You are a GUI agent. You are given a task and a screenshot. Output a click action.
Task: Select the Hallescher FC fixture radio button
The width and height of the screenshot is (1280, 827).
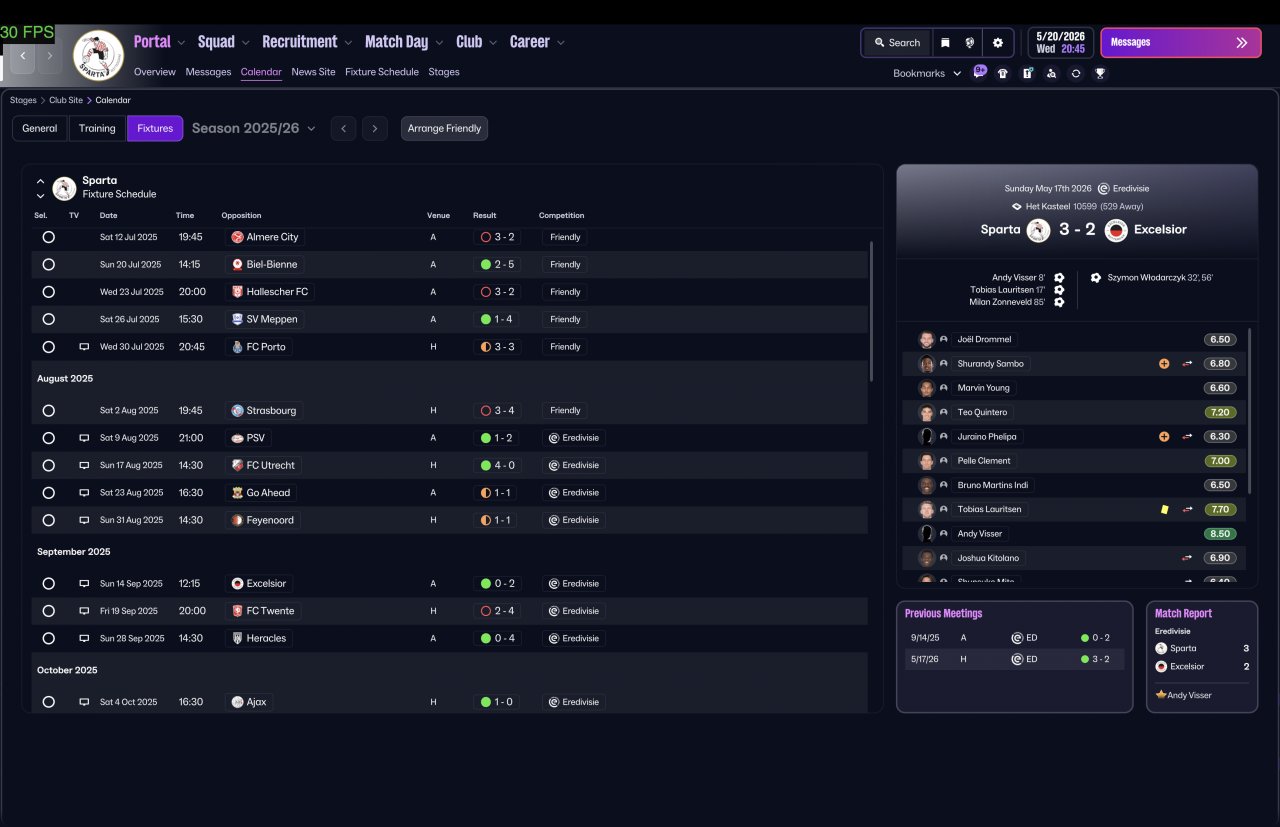coord(48,292)
